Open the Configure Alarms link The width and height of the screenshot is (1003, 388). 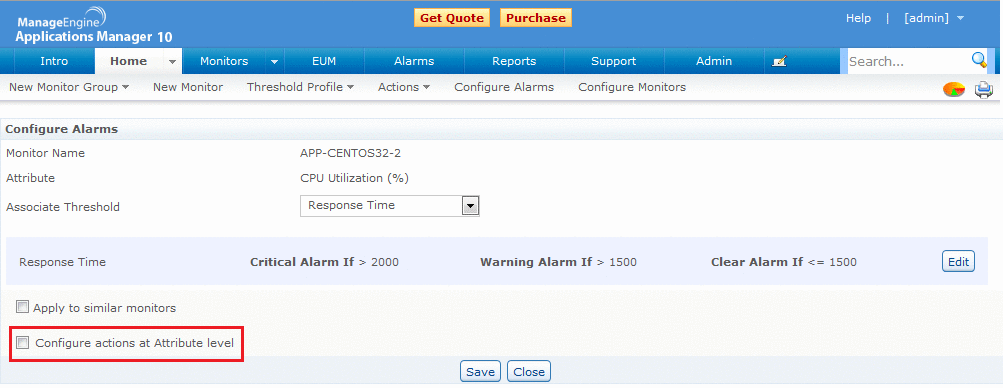pos(504,87)
